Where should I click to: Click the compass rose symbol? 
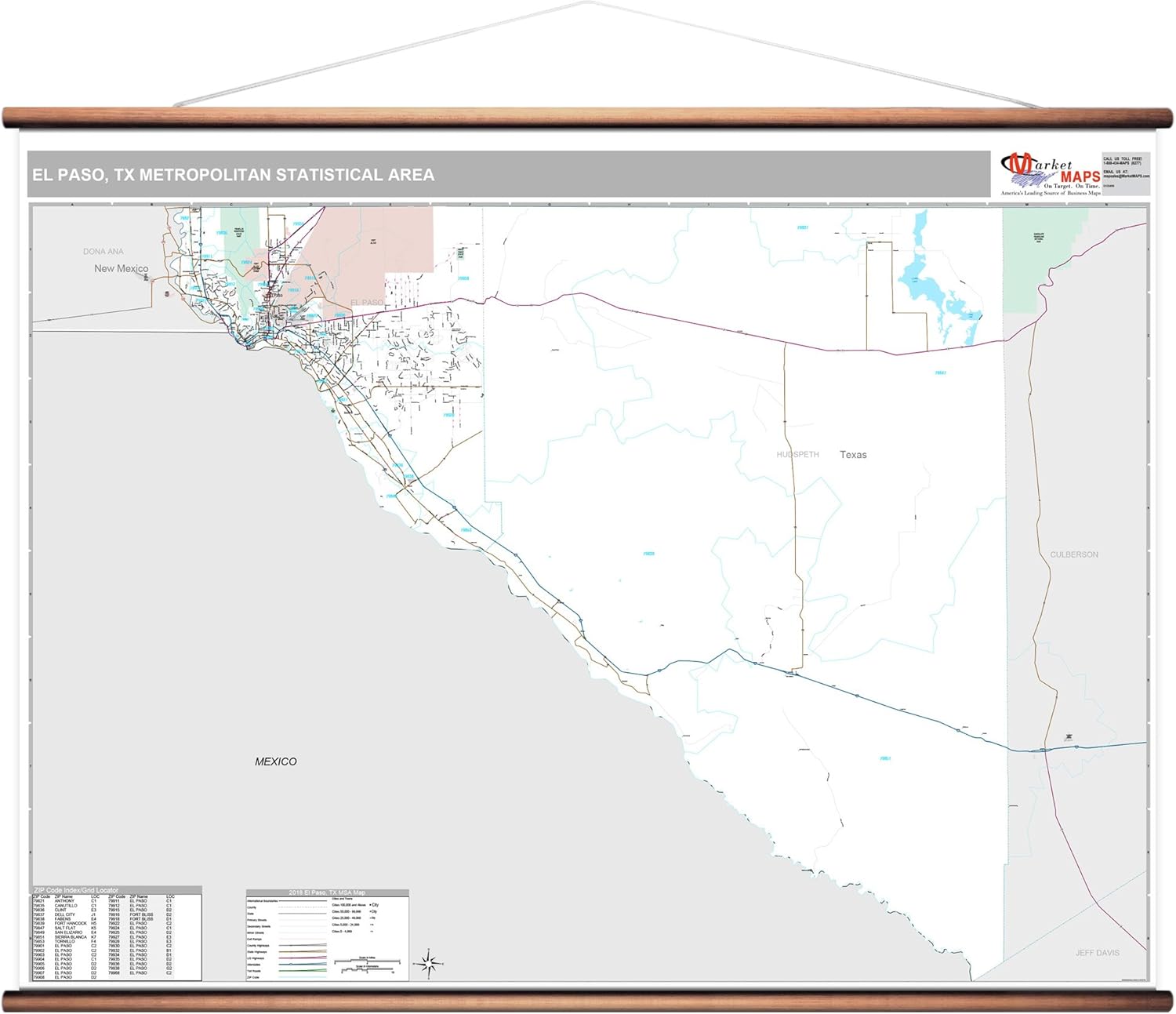click(429, 963)
